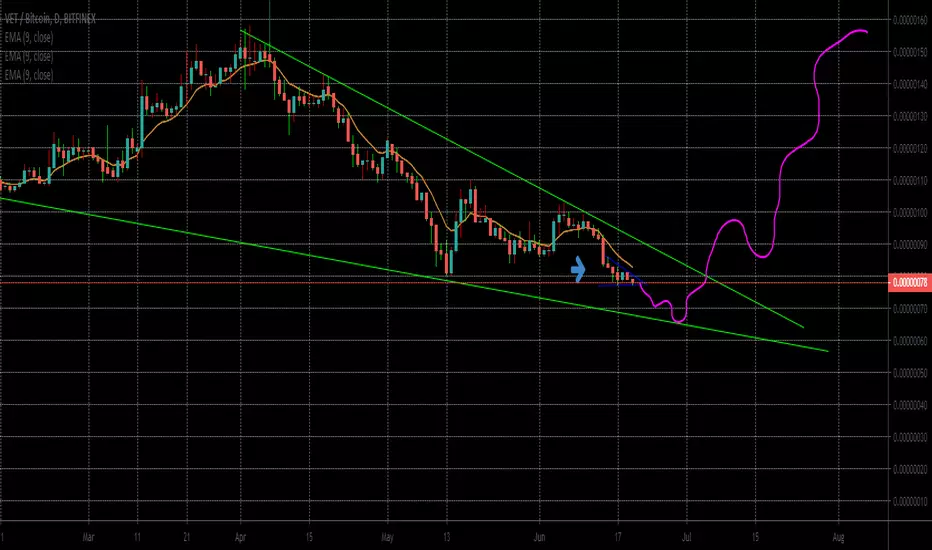
Task: Click the 0.00000010 price axis label
Action: pyautogui.click(x=910, y=501)
